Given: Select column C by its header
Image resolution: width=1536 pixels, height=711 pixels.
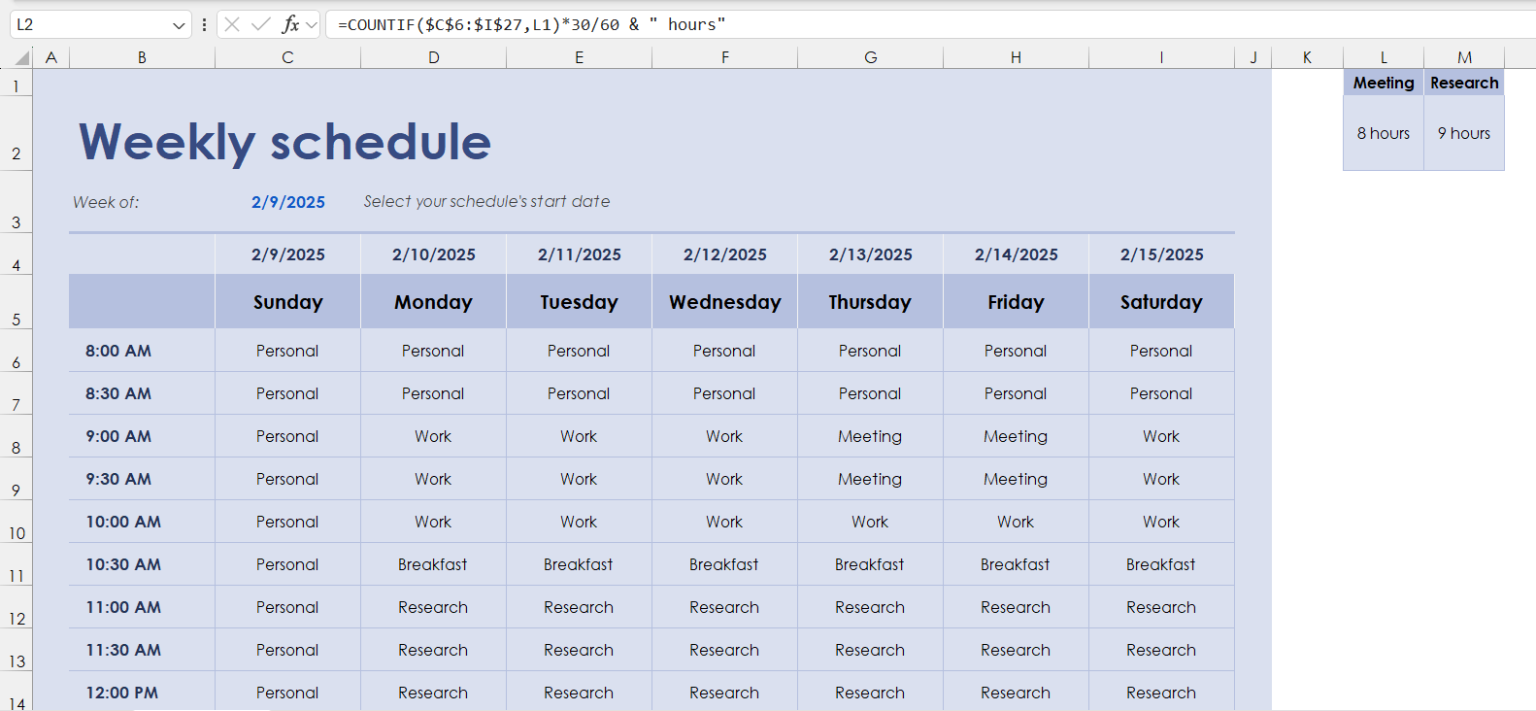Looking at the screenshot, I should point(287,57).
